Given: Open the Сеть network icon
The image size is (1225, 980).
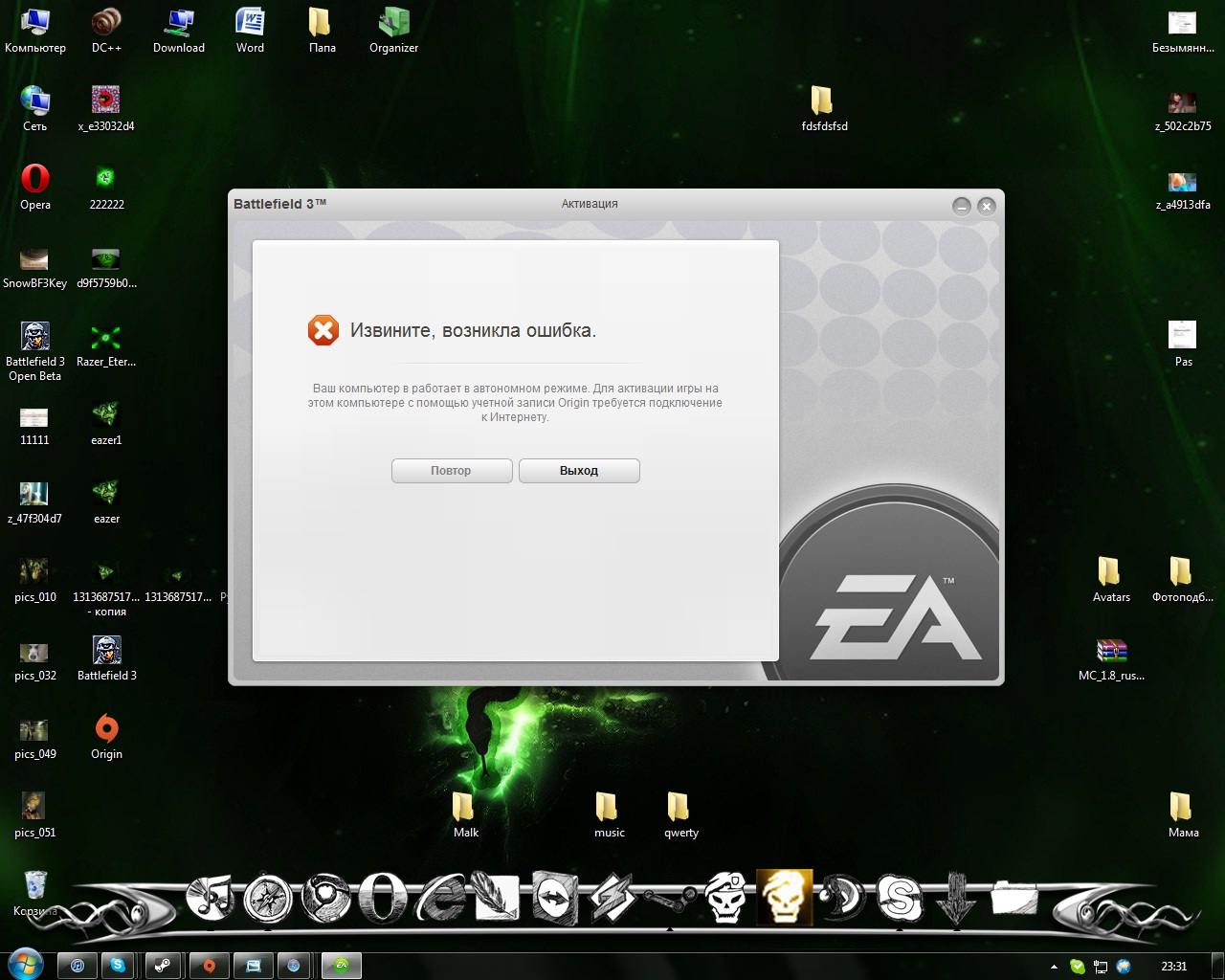Looking at the screenshot, I should (x=35, y=109).
